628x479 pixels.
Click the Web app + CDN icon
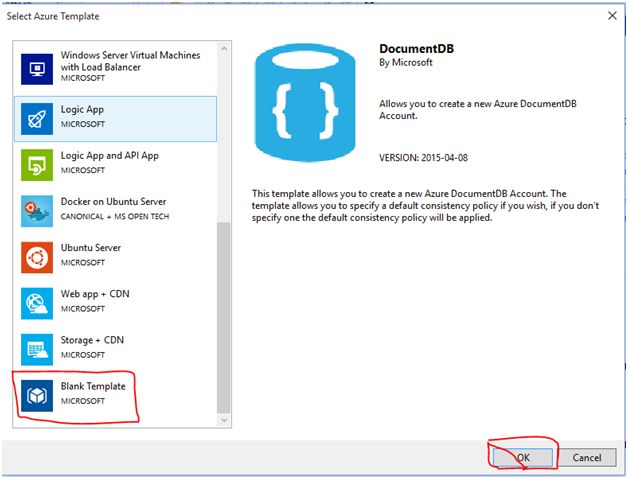click(x=37, y=303)
